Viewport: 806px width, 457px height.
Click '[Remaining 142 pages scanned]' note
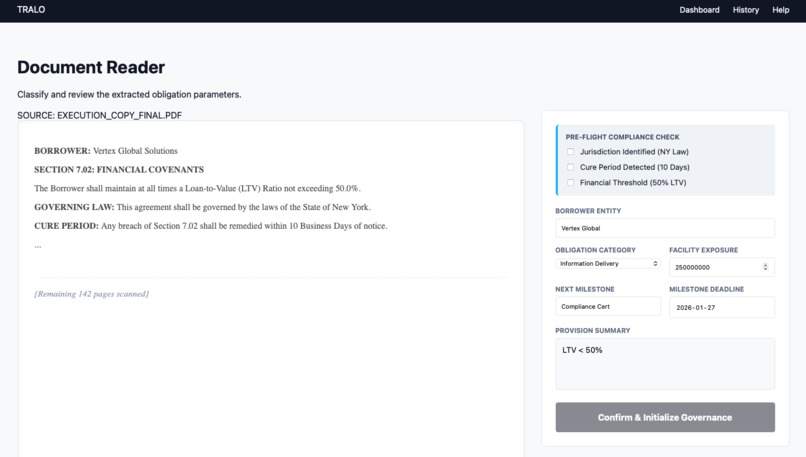[91, 294]
